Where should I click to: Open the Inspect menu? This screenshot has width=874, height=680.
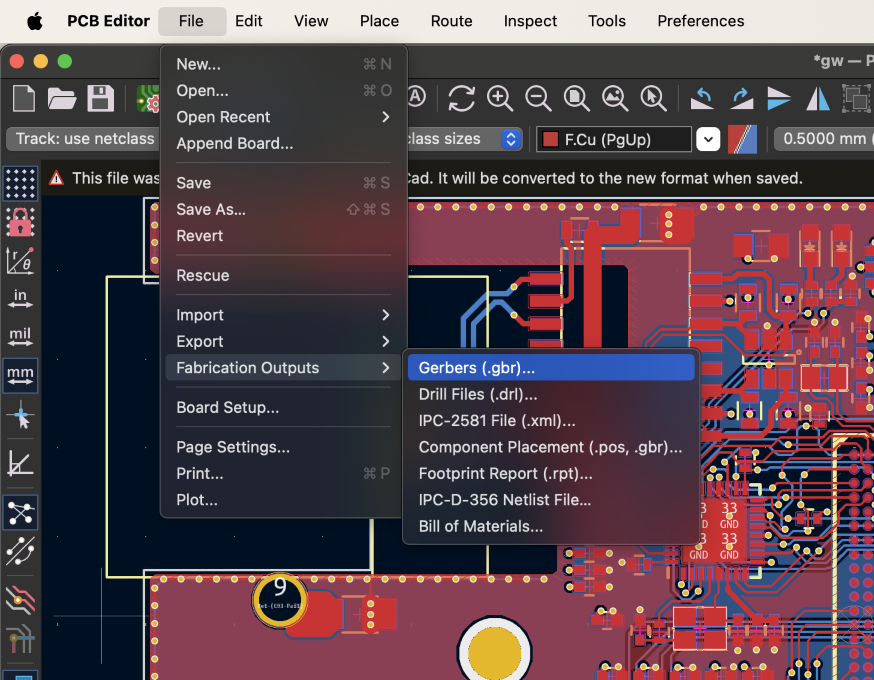(x=530, y=21)
